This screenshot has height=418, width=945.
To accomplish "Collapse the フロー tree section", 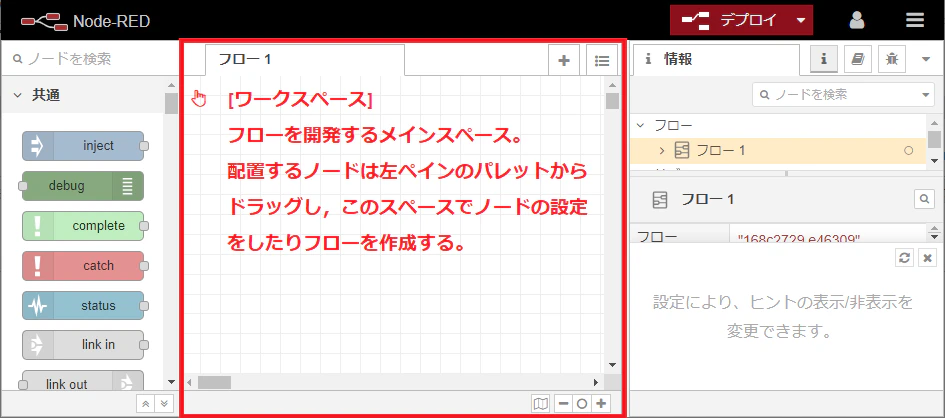I will coord(641,125).
